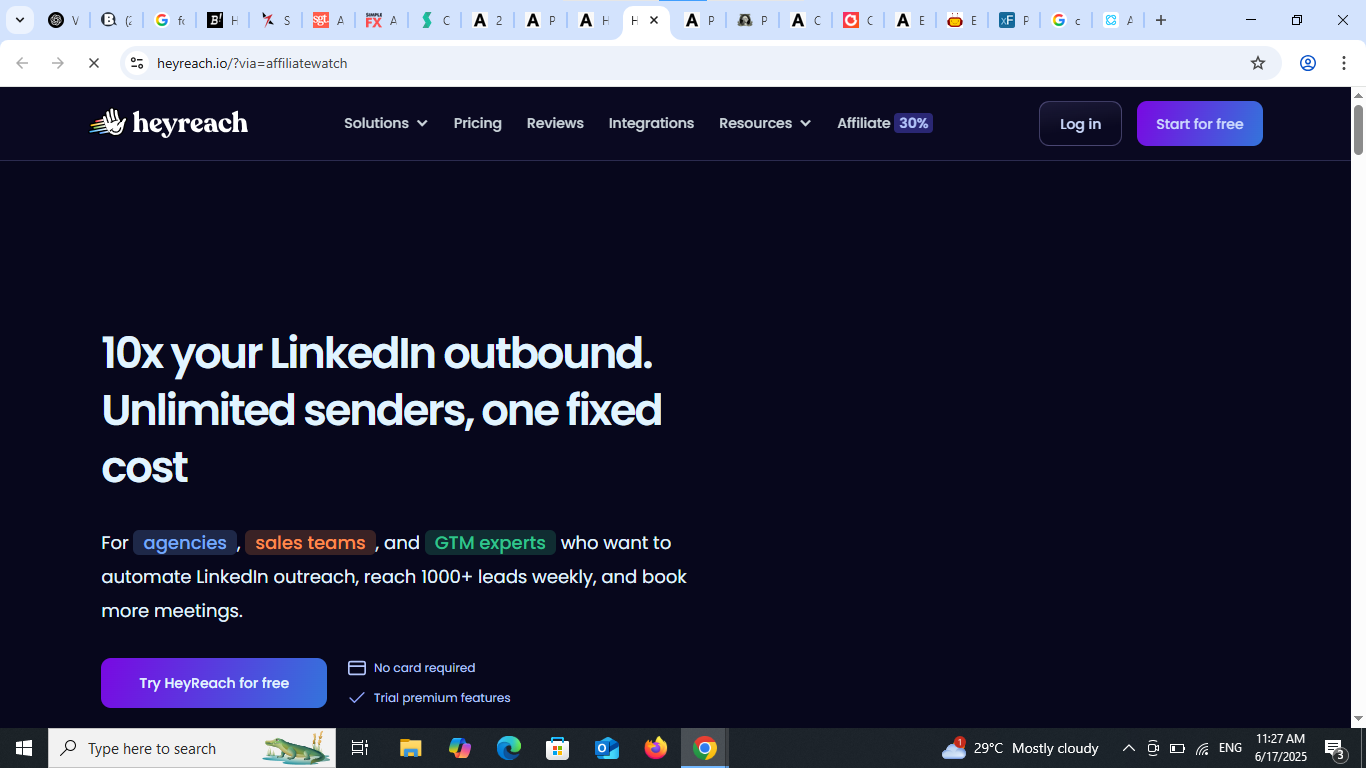Screen dimensions: 1366x768
Task: Open Chrome profile icon
Action: 1307,63
